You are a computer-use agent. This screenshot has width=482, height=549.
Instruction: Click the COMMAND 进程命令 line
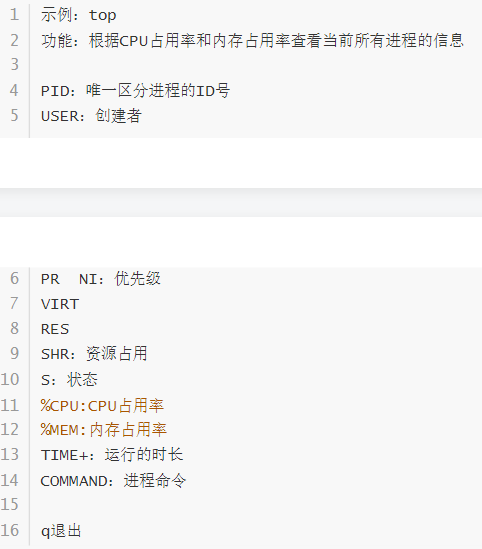coord(113,481)
